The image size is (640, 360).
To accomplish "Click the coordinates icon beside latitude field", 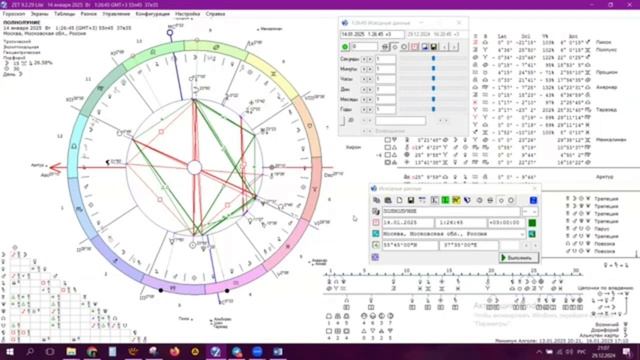I will point(376,245).
